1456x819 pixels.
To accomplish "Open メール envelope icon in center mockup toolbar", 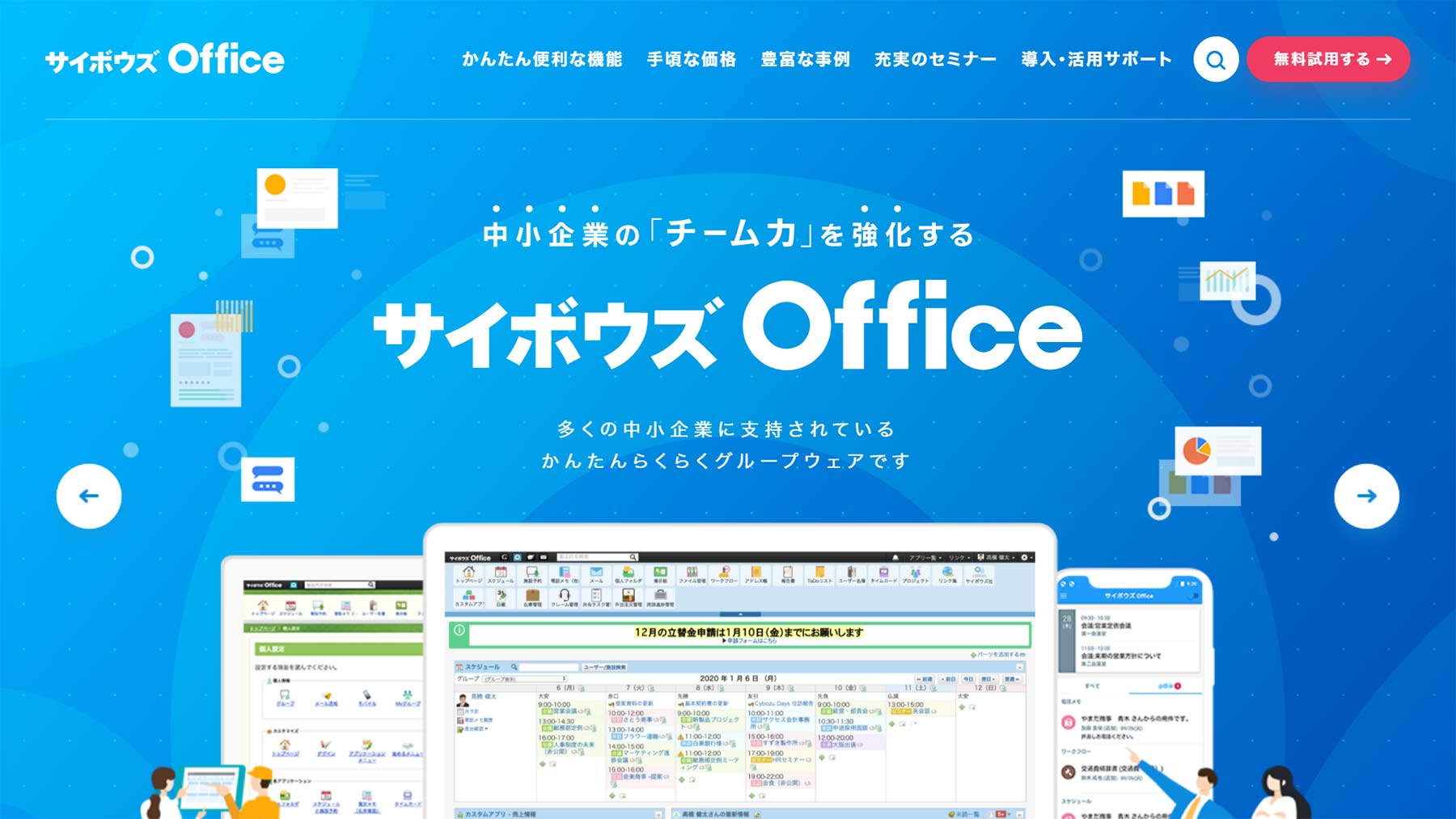I will click(596, 574).
